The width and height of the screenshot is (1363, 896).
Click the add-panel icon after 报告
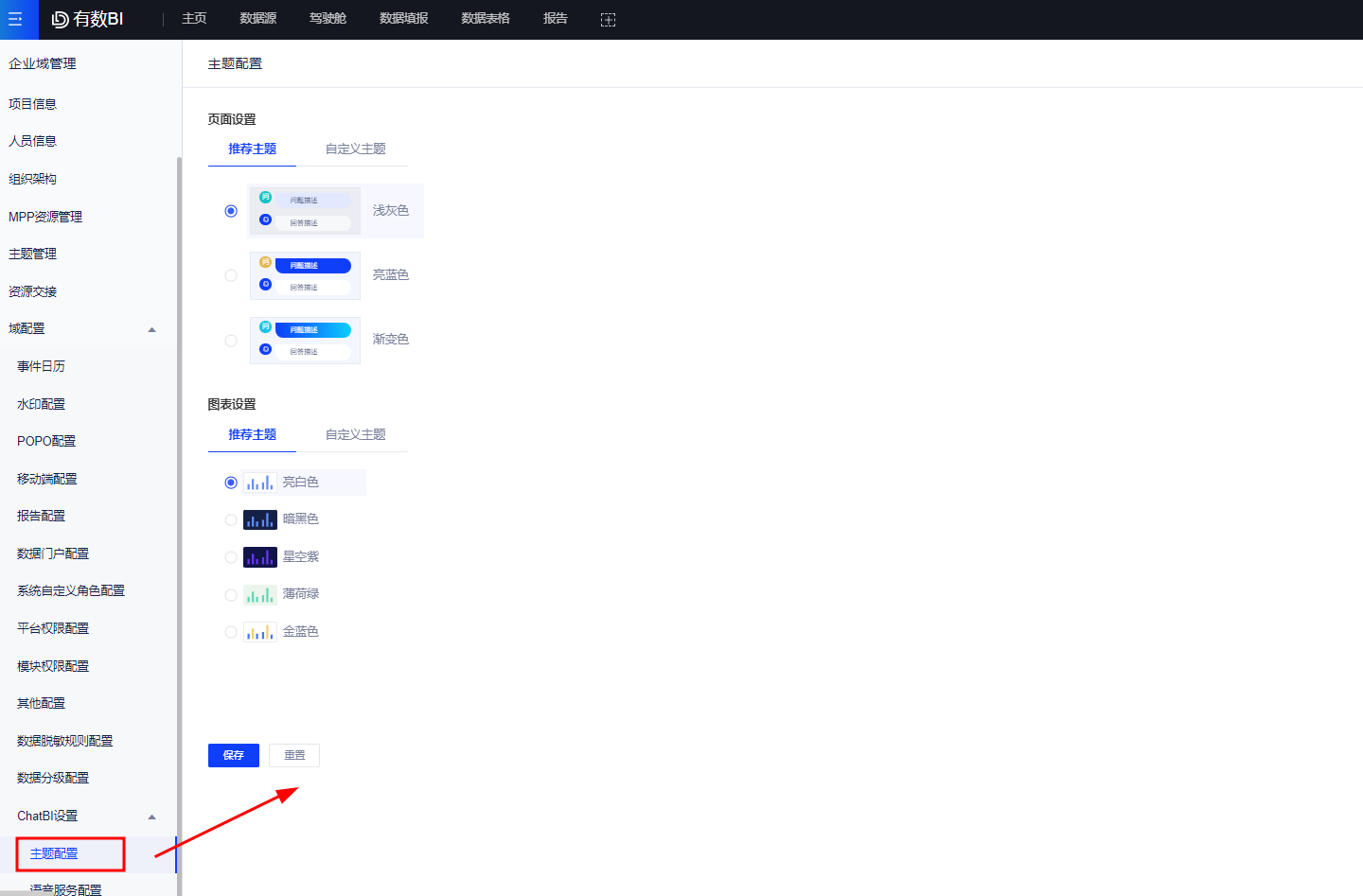608,20
